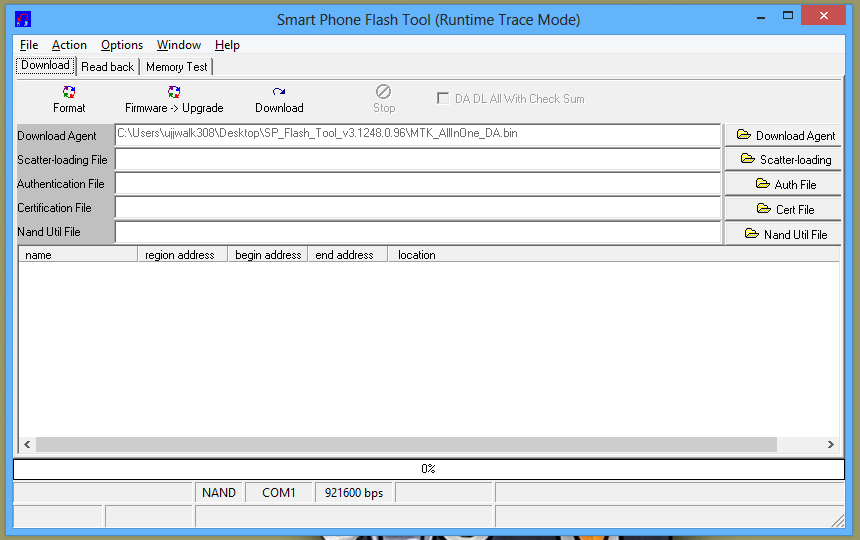
Task: Maximize the Flash Tool window
Action: coord(788,16)
